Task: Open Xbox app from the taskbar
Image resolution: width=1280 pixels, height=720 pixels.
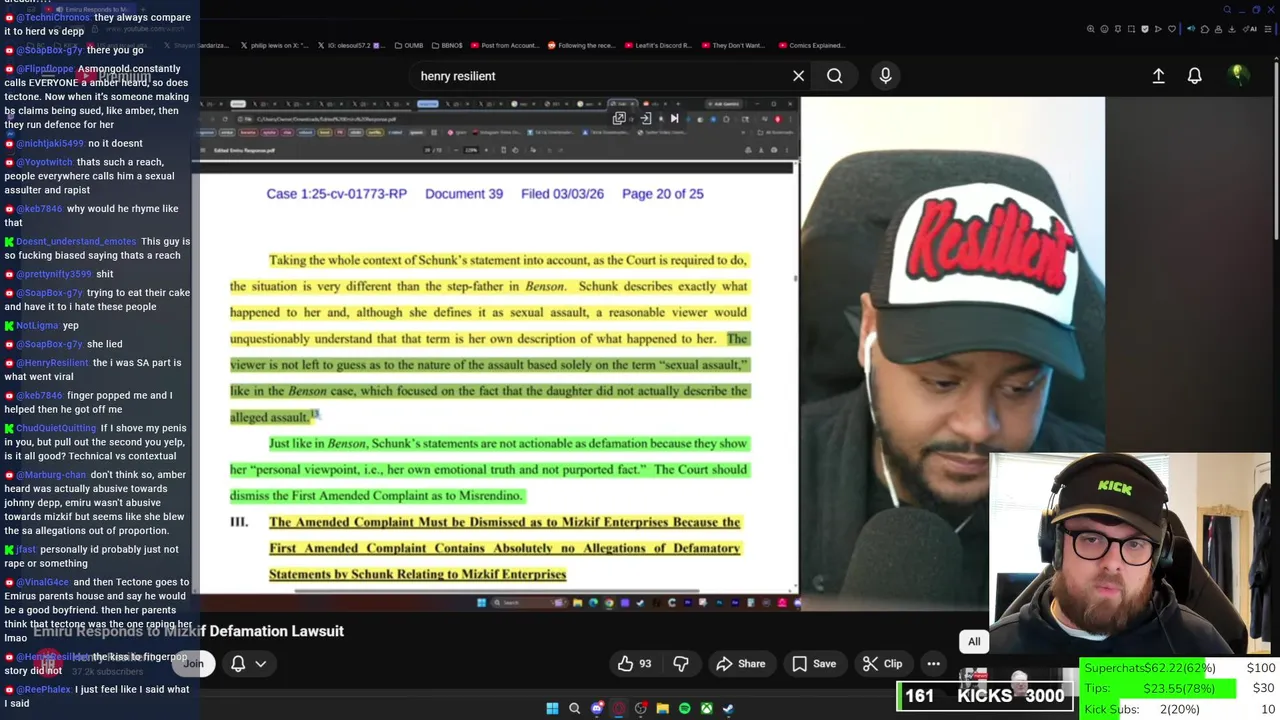Action: click(706, 709)
